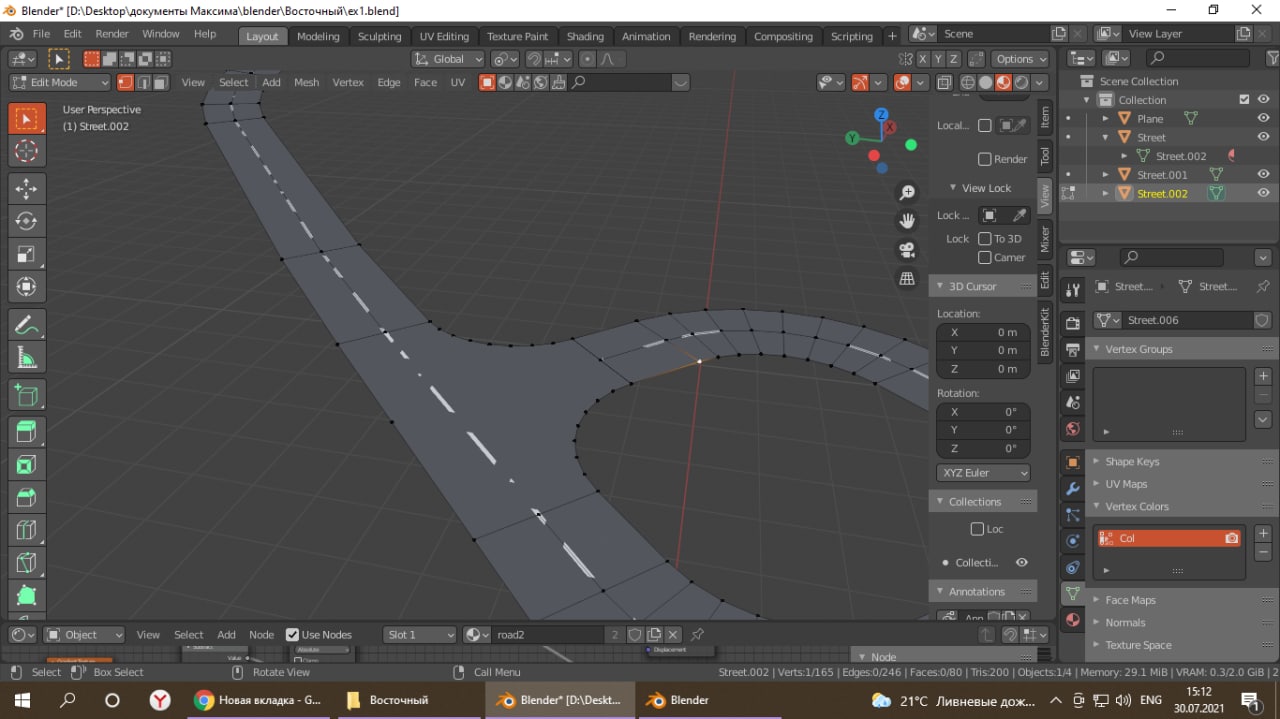Collapse Vertex Colors panel
Screen dimensions: 1280x719
point(1136,506)
